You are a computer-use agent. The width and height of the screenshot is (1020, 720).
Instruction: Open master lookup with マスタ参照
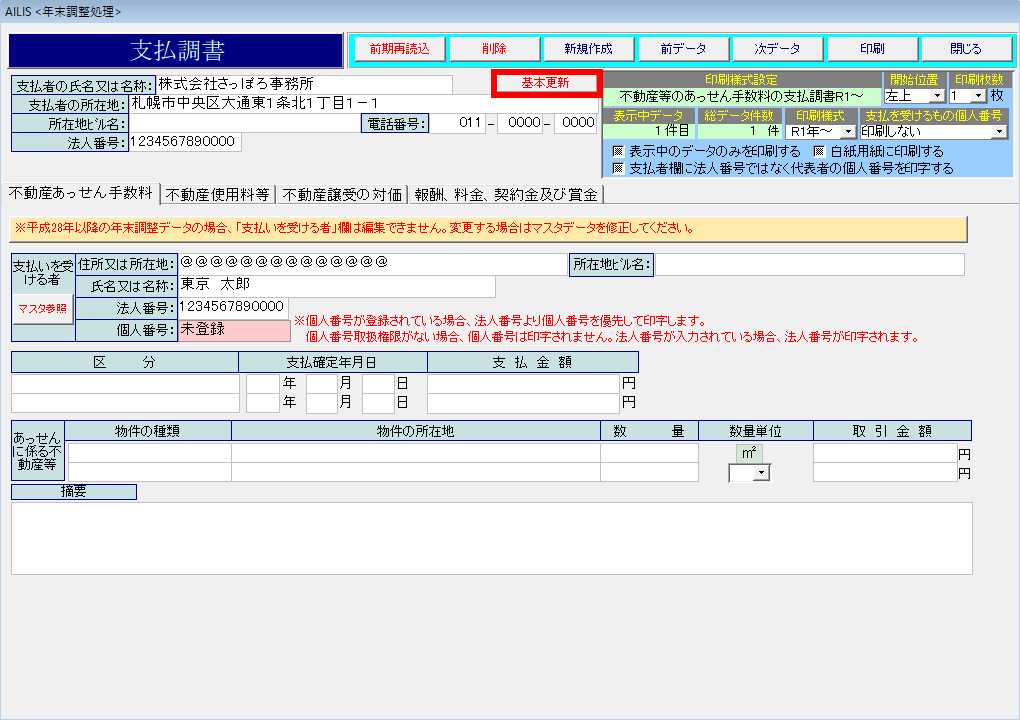click(x=42, y=309)
